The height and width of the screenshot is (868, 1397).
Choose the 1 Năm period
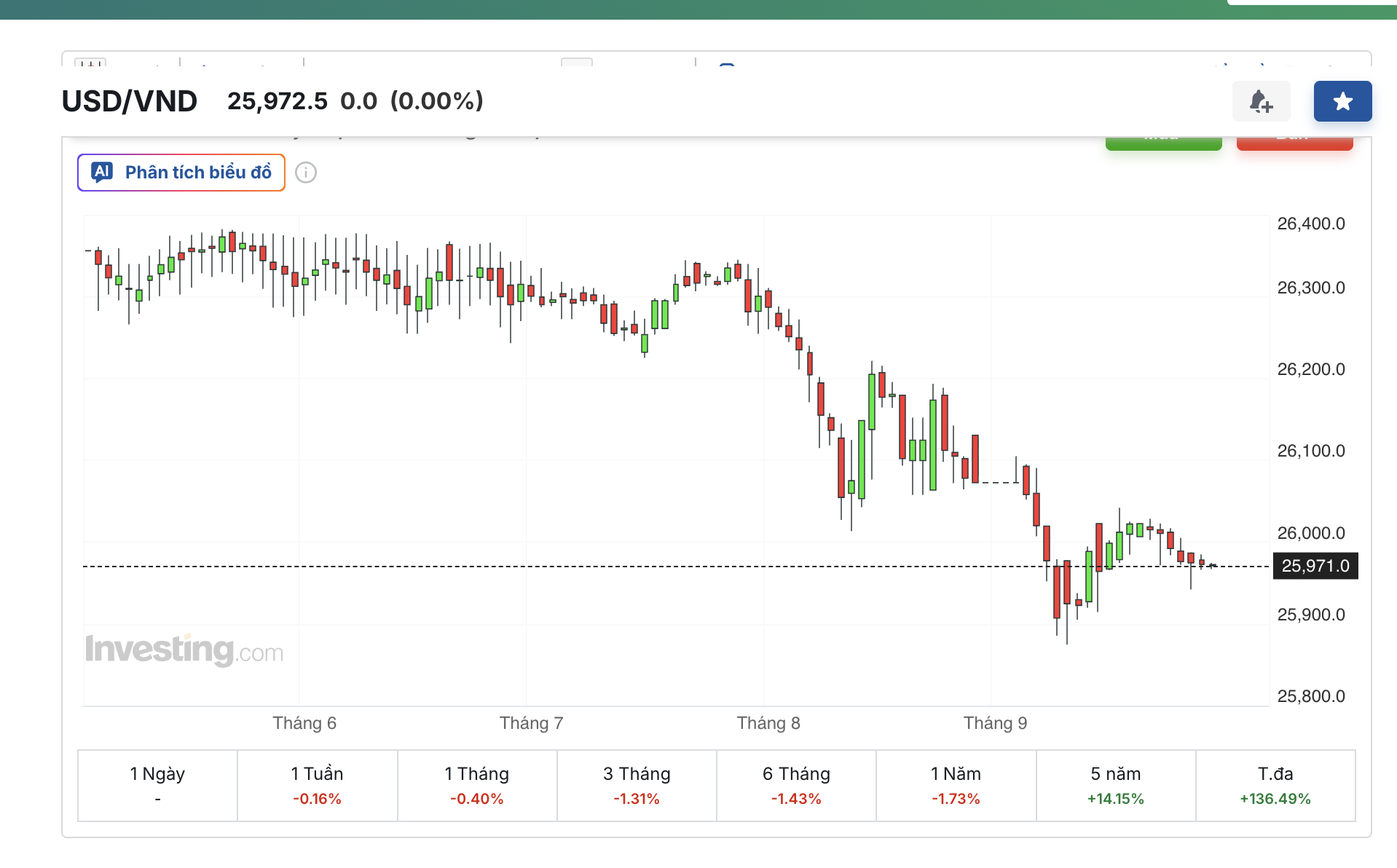click(x=956, y=786)
